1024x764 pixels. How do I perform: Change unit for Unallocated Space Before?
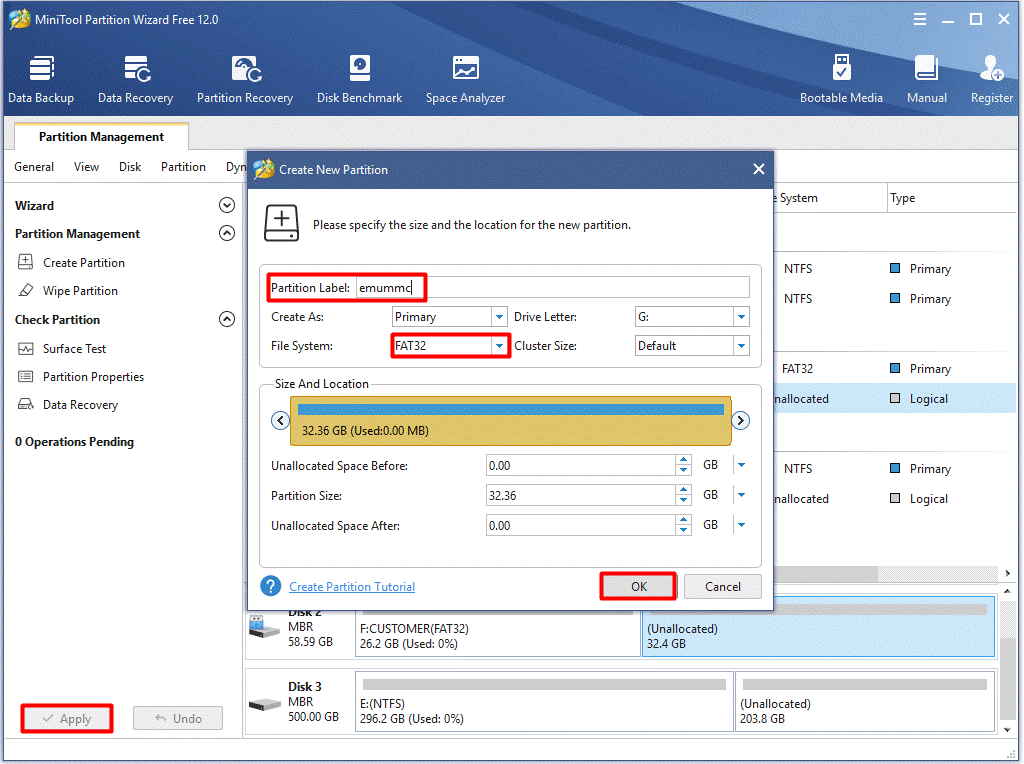tap(741, 466)
